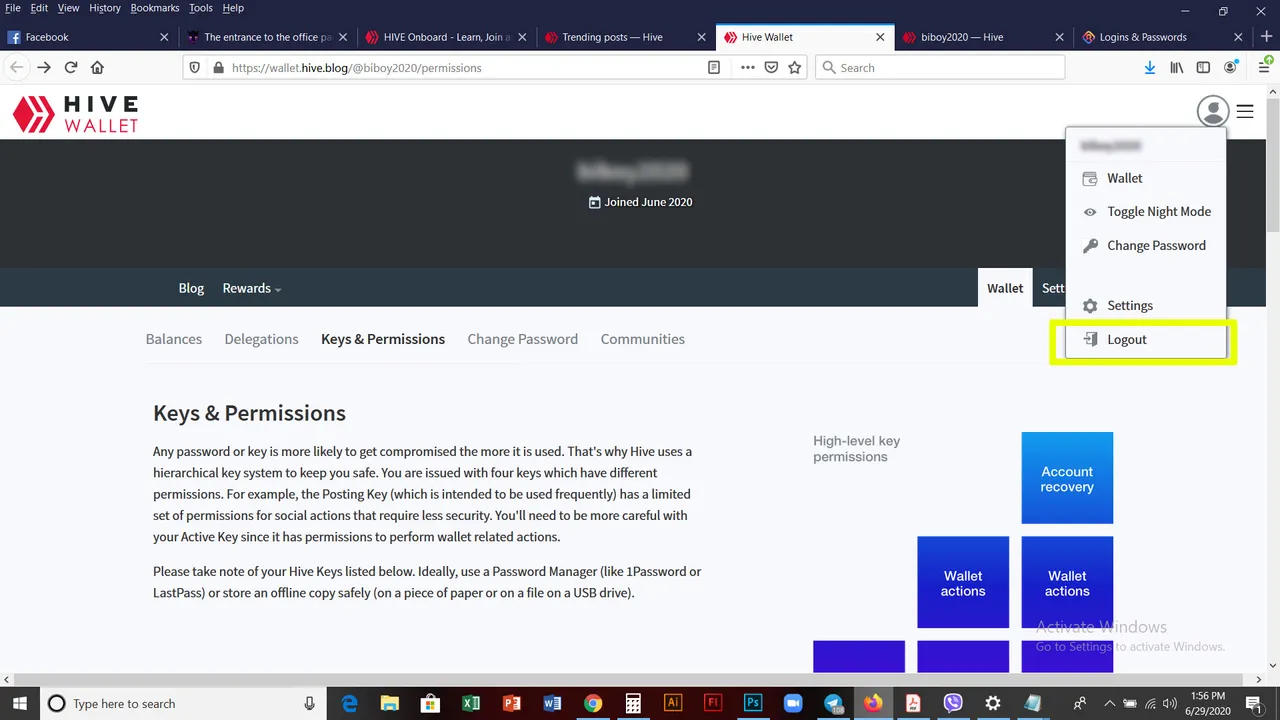The width and height of the screenshot is (1280, 720).
Task: Select Wallet in the user dropdown menu
Action: pyautogui.click(x=1146, y=178)
